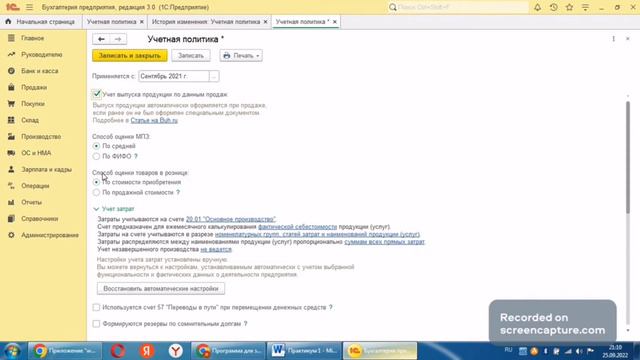Close the Учетная политика form with X
This screenshot has height=360, width=640.
(x=628, y=39)
